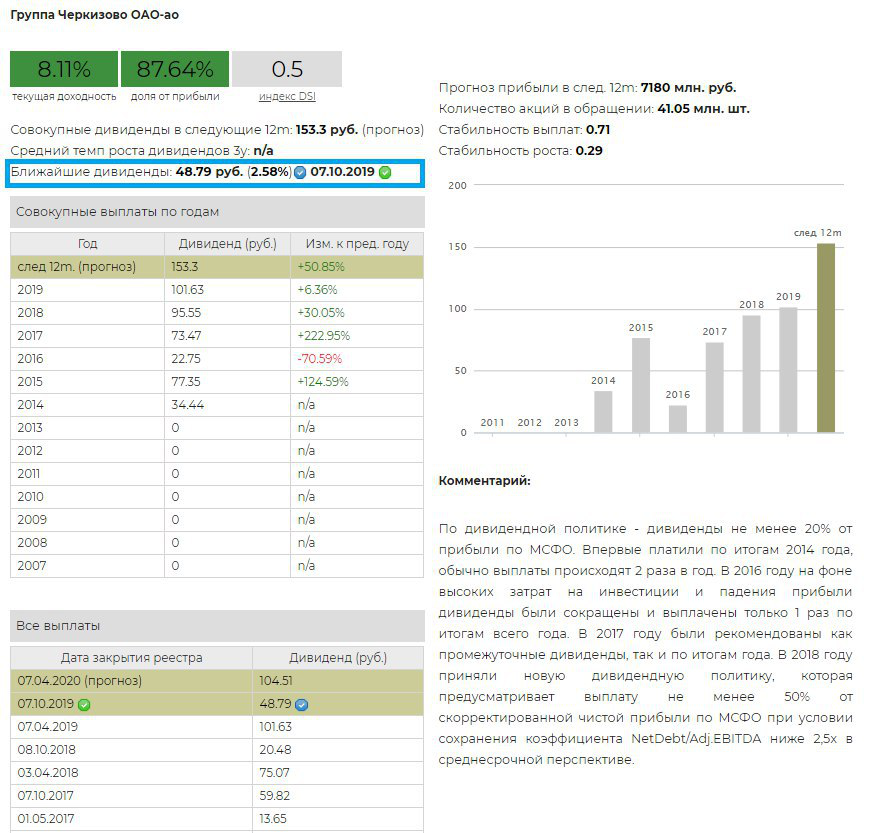Screen dimensions: 869x833
Task: Click the 20.48 dividend value
Action: coord(275,750)
